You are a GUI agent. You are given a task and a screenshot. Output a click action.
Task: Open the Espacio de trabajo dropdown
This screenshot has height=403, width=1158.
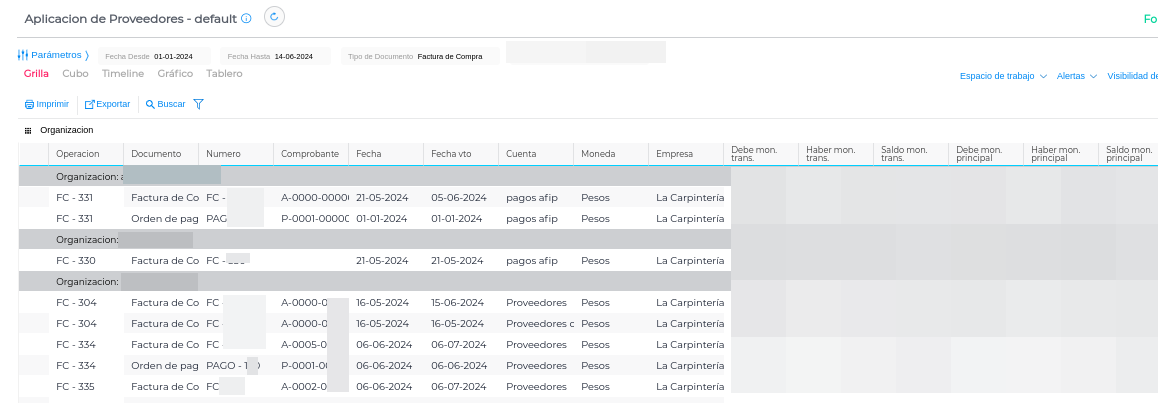point(1002,76)
